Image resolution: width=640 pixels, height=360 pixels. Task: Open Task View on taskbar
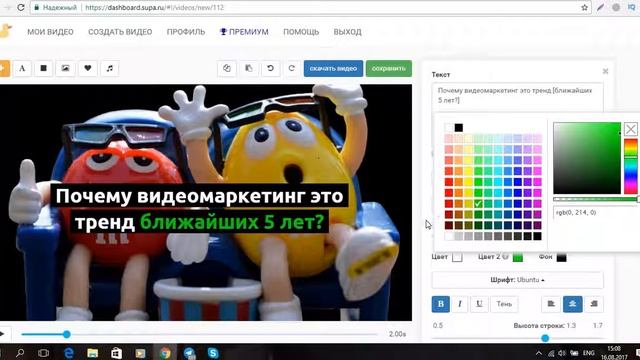tap(43, 353)
